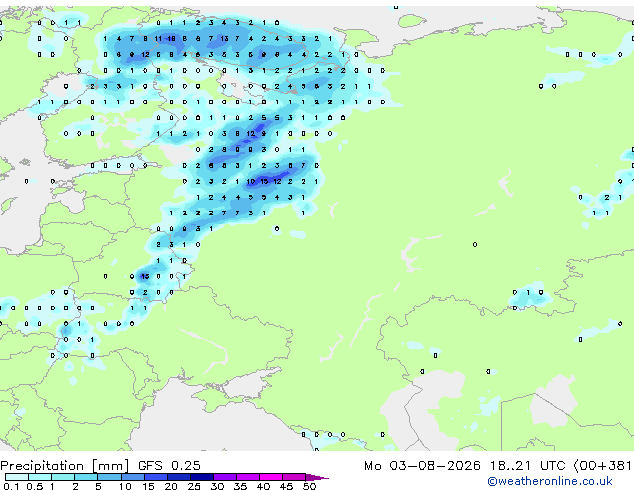Click the 'Mo 03-08-2026' date text
The height and width of the screenshot is (490, 634).
[x=422, y=466]
